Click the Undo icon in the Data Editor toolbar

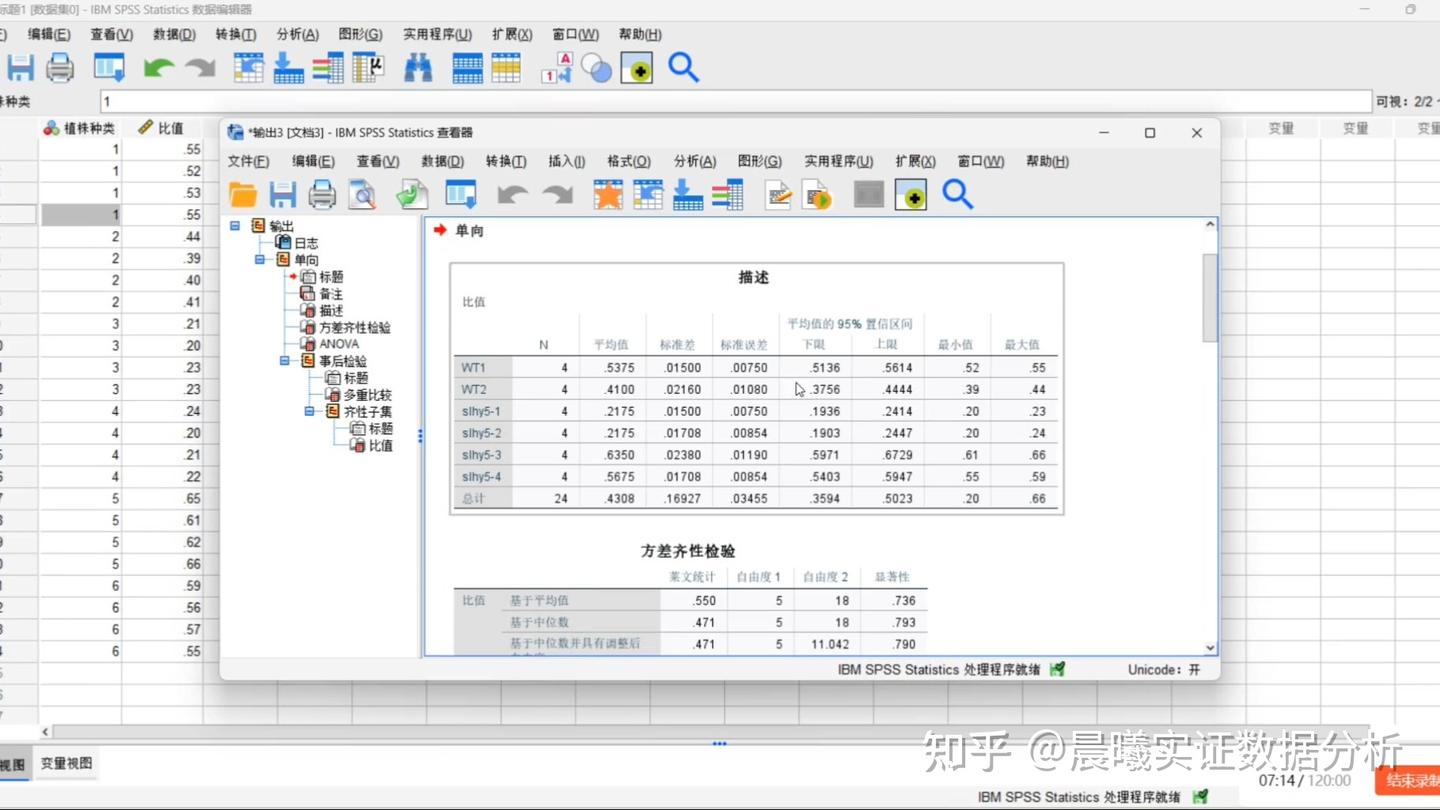pos(158,68)
